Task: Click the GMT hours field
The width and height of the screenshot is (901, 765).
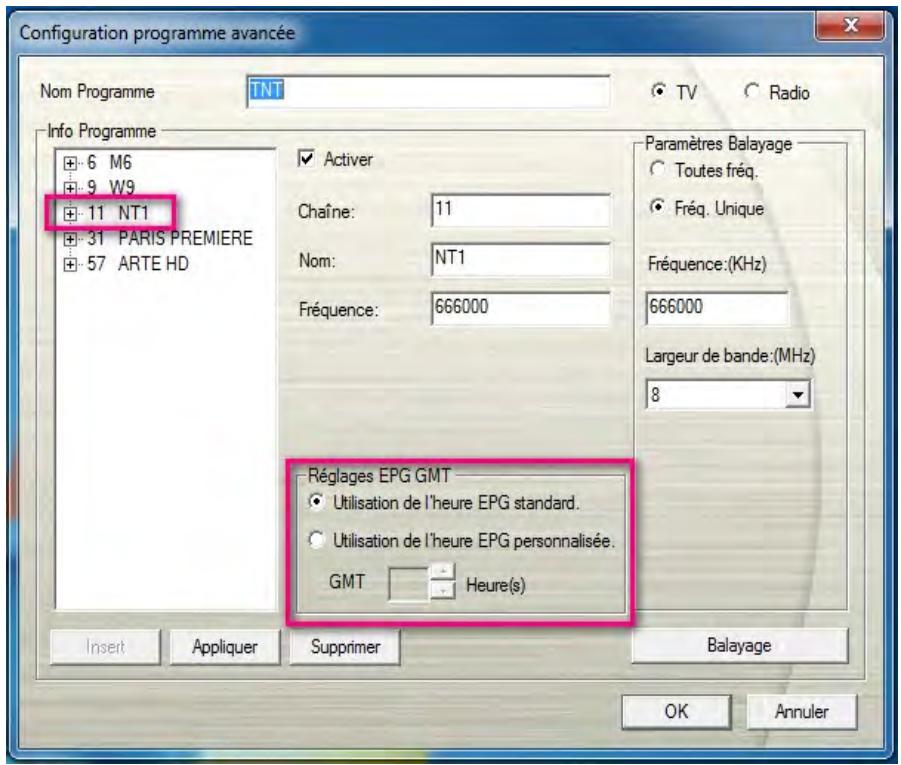Action: click(409, 584)
